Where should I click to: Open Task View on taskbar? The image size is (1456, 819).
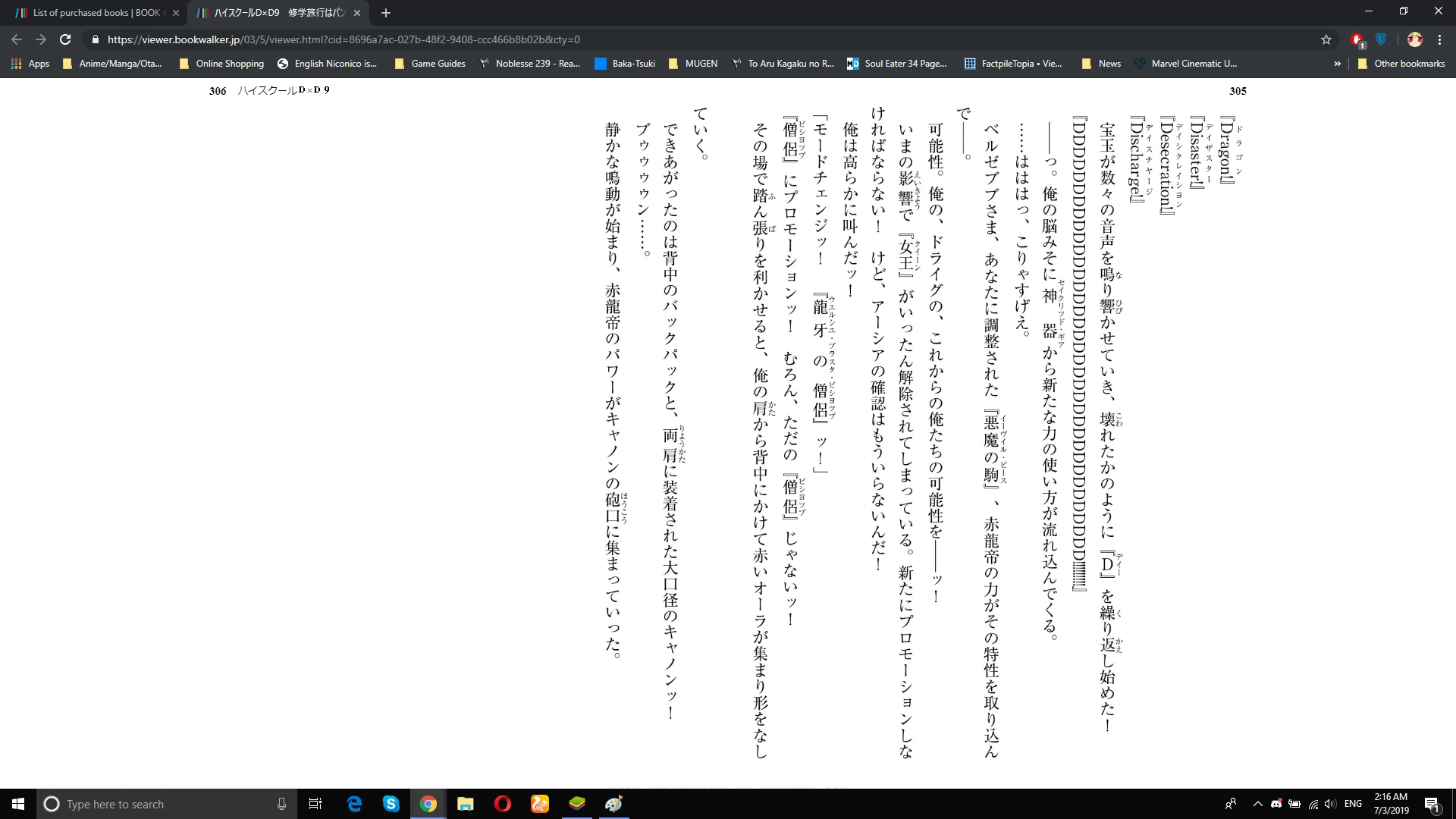315,804
